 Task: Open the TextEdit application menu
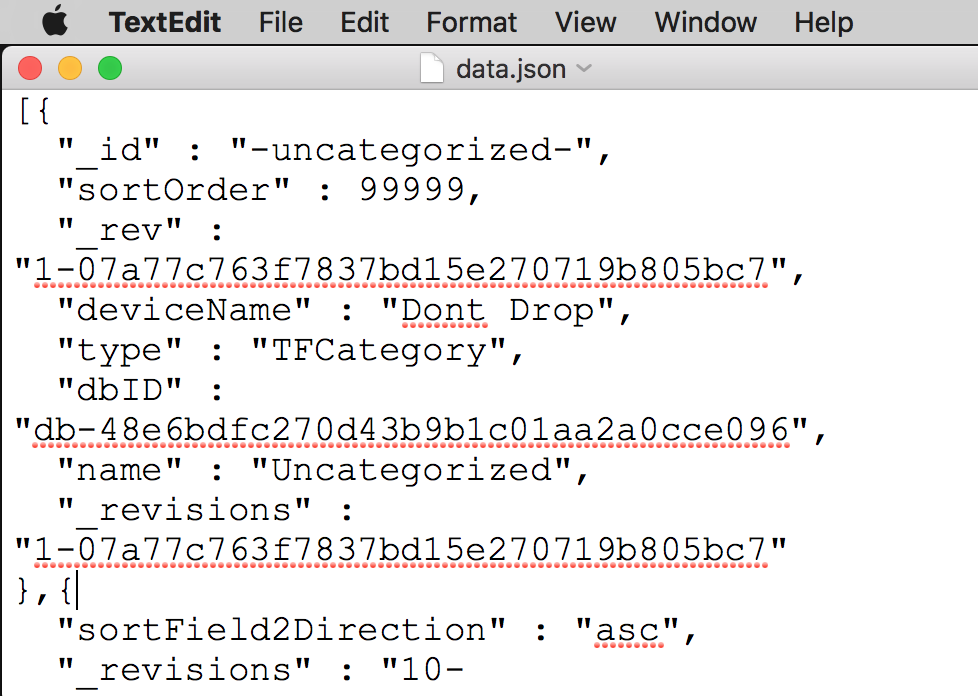tap(165, 22)
